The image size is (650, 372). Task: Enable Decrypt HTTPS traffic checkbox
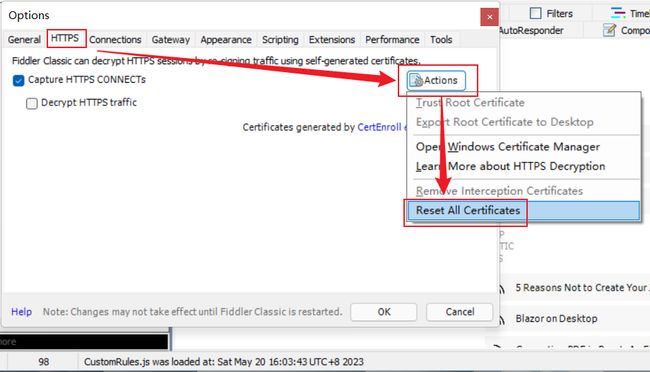tap(32, 103)
